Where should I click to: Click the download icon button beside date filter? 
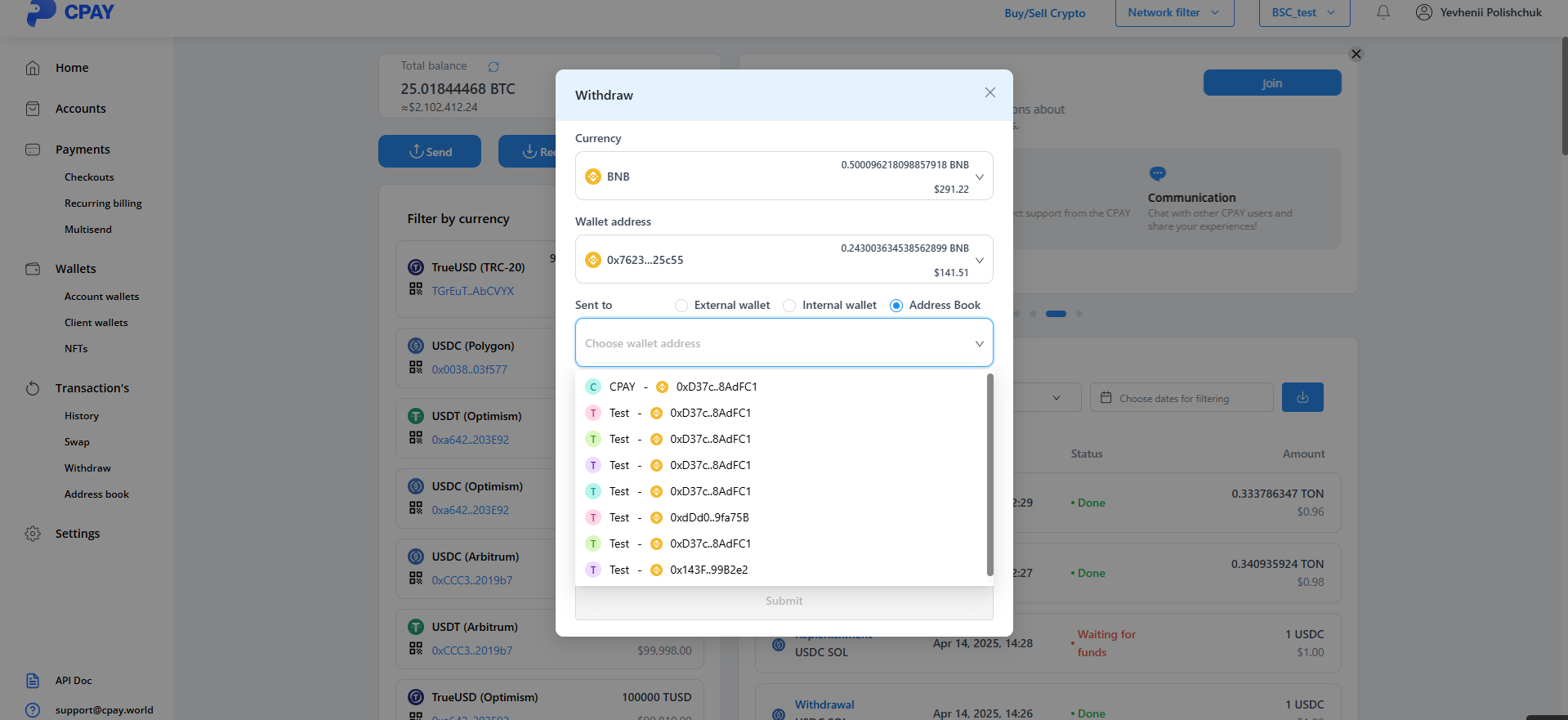coord(1302,398)
